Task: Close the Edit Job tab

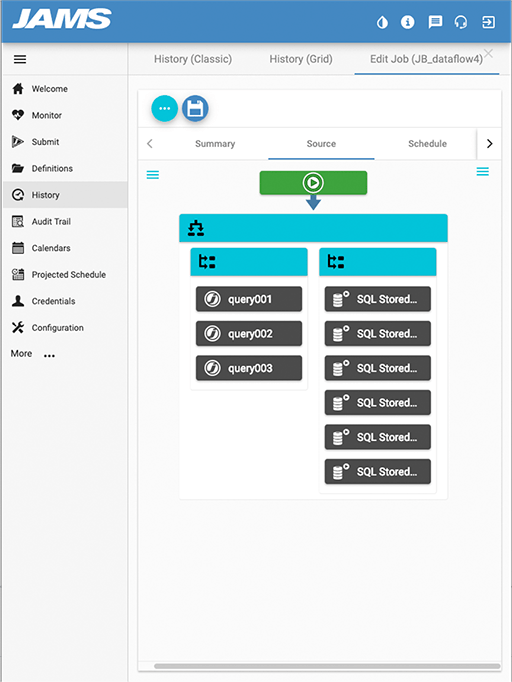Action: click(x=489, y=53)
